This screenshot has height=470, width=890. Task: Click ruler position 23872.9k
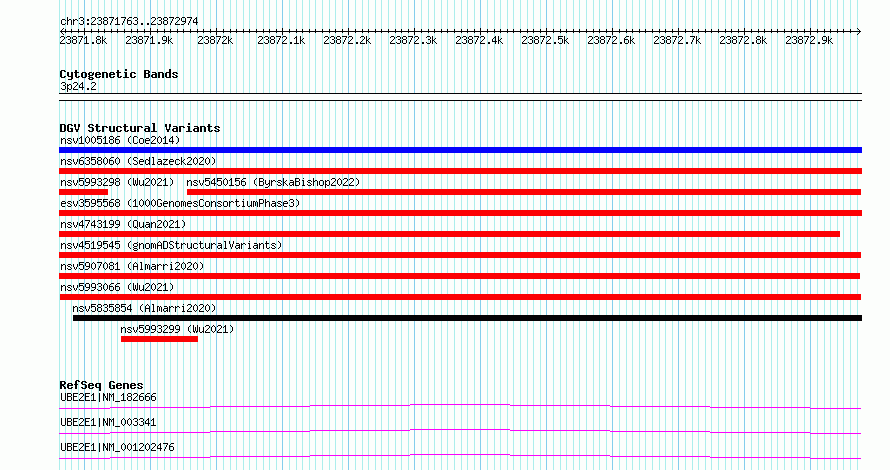[809, 40]
